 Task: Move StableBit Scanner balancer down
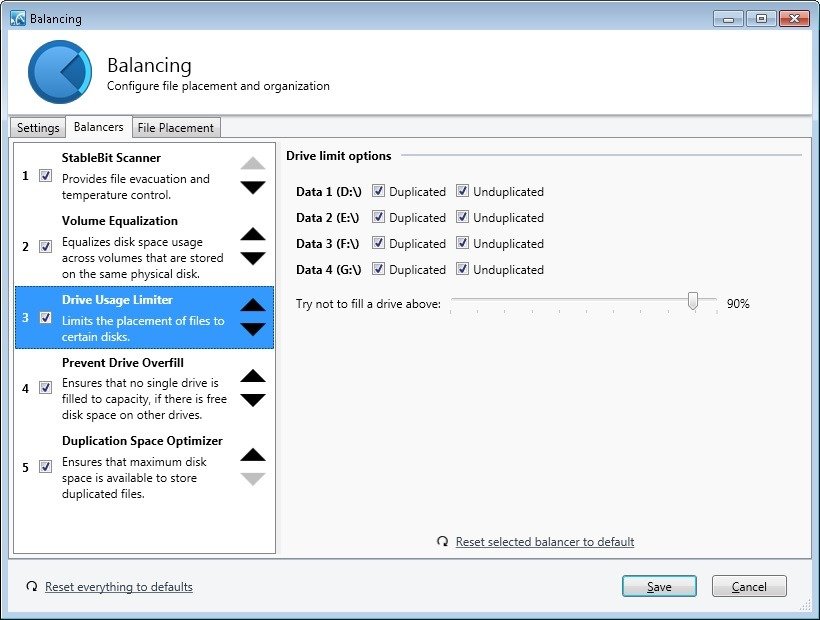pos(253,187)
